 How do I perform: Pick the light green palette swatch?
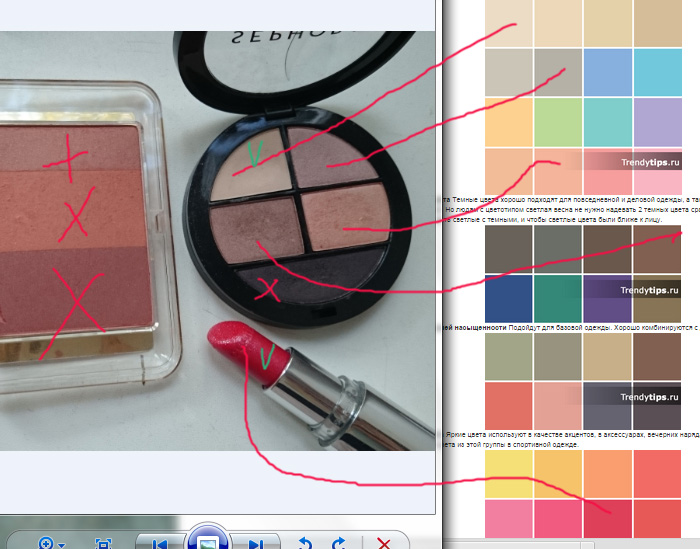(x=559, y=120)
